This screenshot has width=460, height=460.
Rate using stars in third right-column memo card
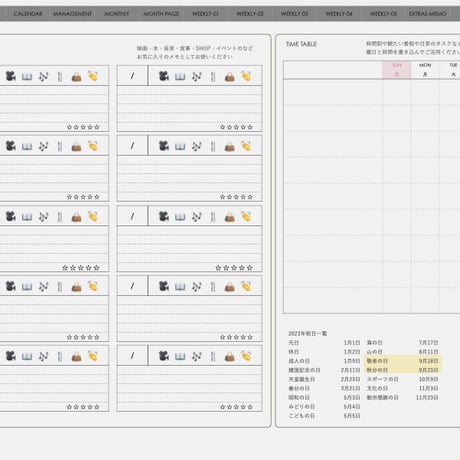coord(234,267)
